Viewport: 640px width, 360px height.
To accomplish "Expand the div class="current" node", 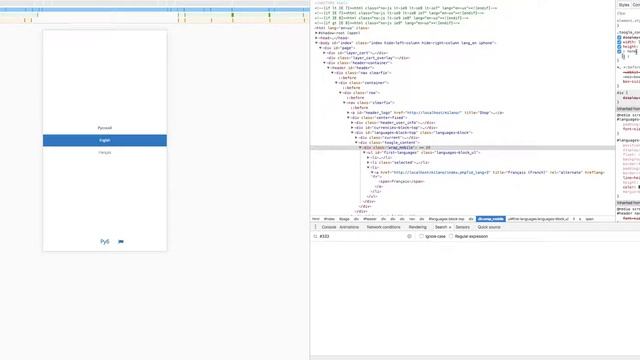I will (356, 138).
